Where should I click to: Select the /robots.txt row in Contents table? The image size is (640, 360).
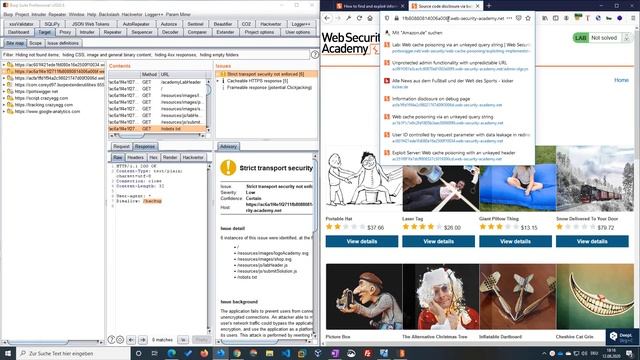coord(157,129)
